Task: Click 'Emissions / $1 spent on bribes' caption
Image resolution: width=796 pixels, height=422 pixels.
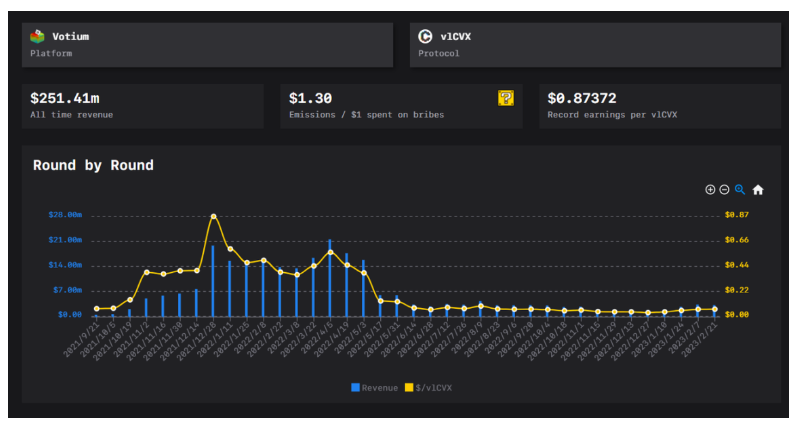Action: [x=367, y=115]
